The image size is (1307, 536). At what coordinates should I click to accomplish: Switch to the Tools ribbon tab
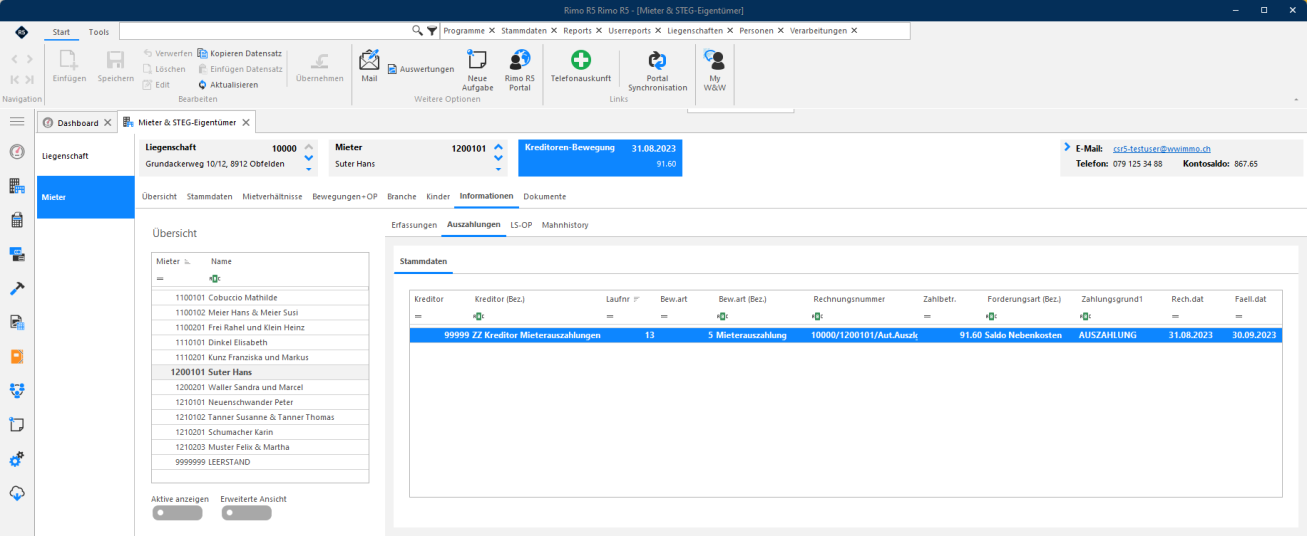pos(99,32)
